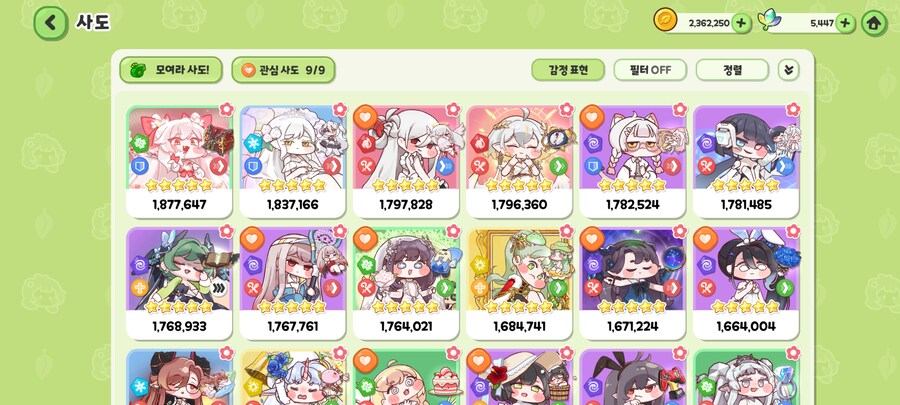Open the character card with 1,684,741
This screenshot has height=405, width=900.
click(x=519, y=283)
